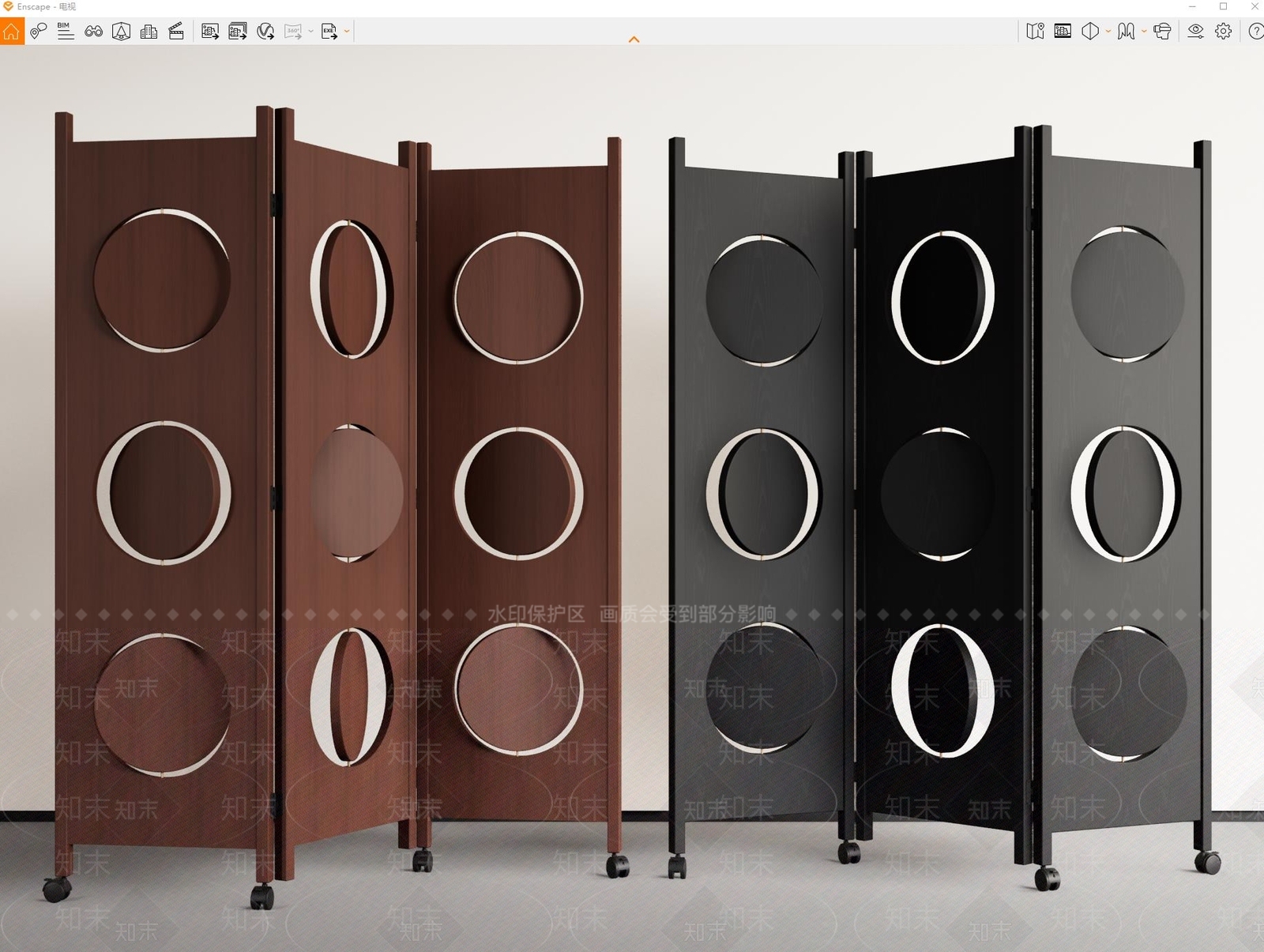
Task: Toggle the minimap view icon
Action: click(x=1063, y=32)
